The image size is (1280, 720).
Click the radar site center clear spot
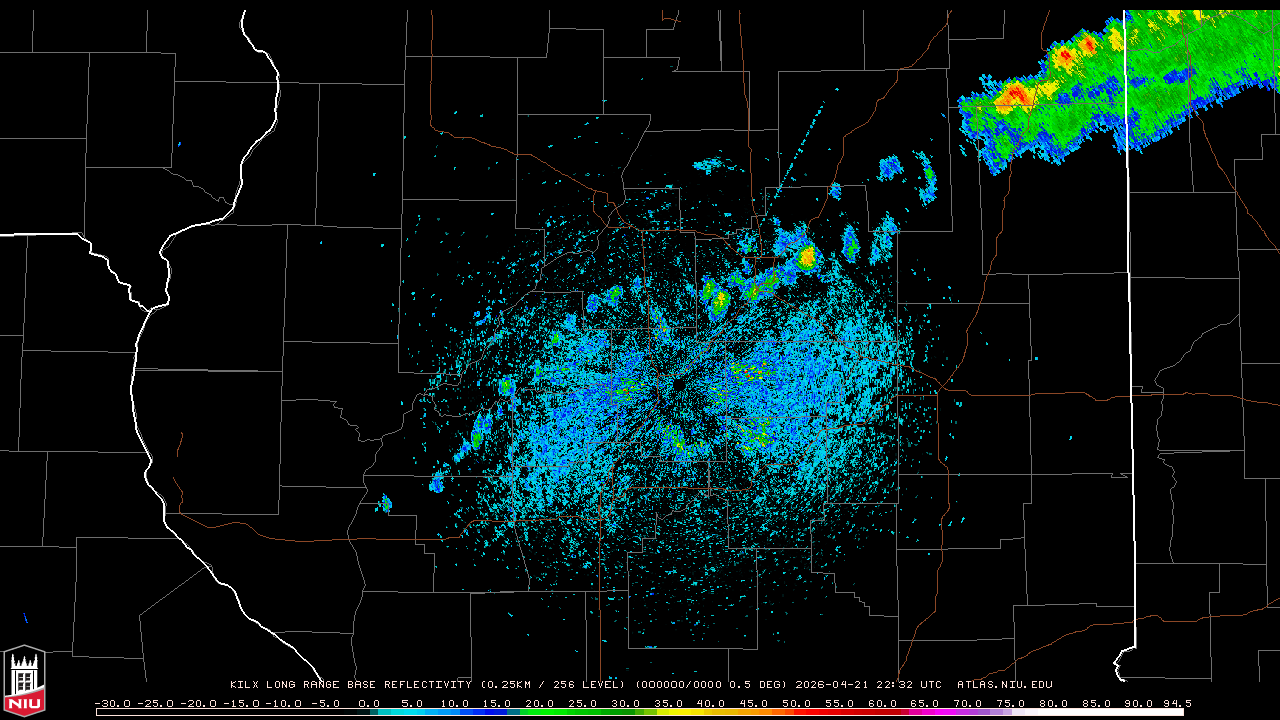point(680,386)
